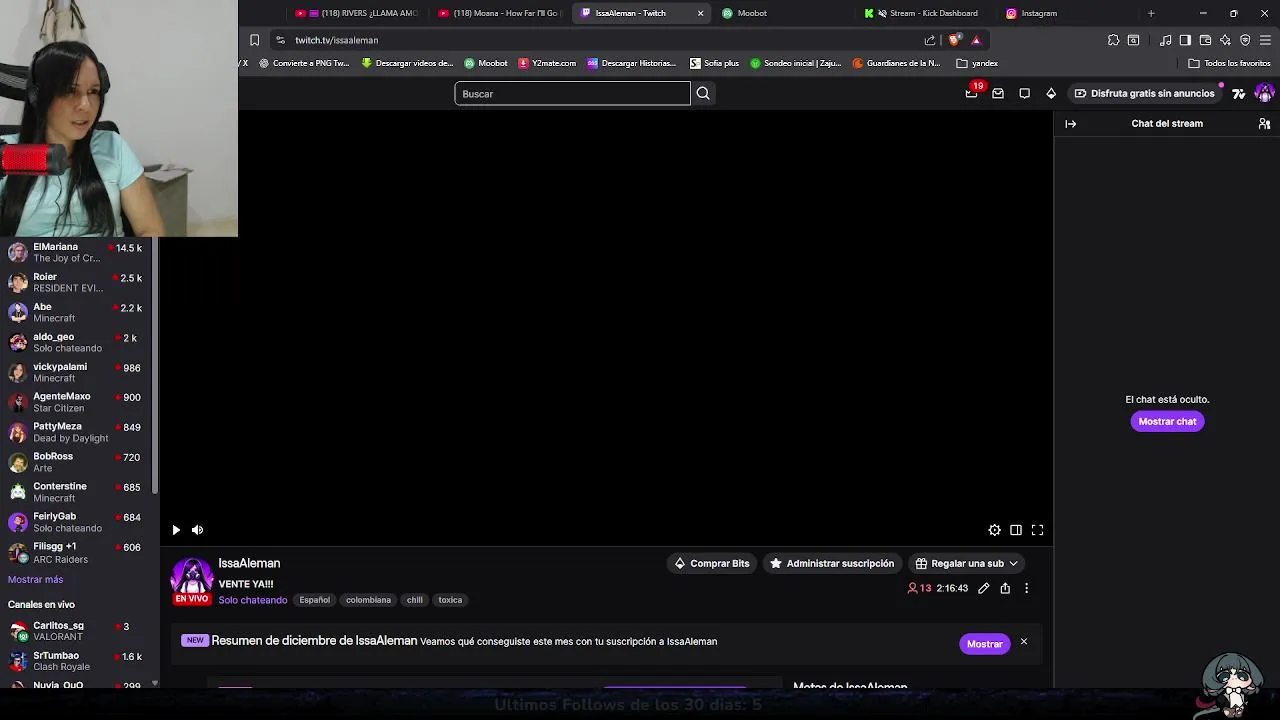Toggle fullscreen on the video player
1280x720 pixels.
coord(1037,530)
